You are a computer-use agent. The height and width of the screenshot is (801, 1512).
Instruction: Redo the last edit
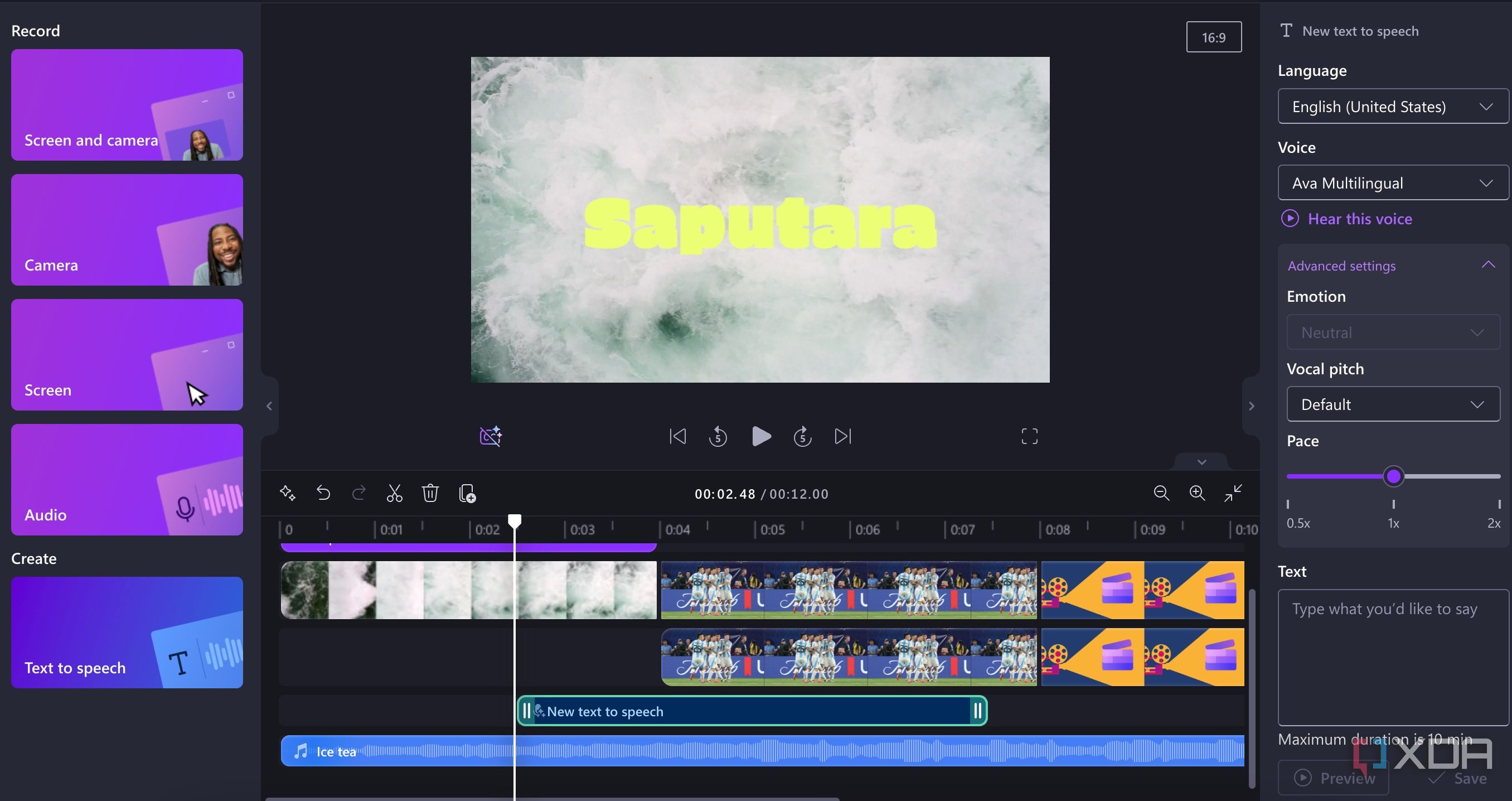coord(359,493)
